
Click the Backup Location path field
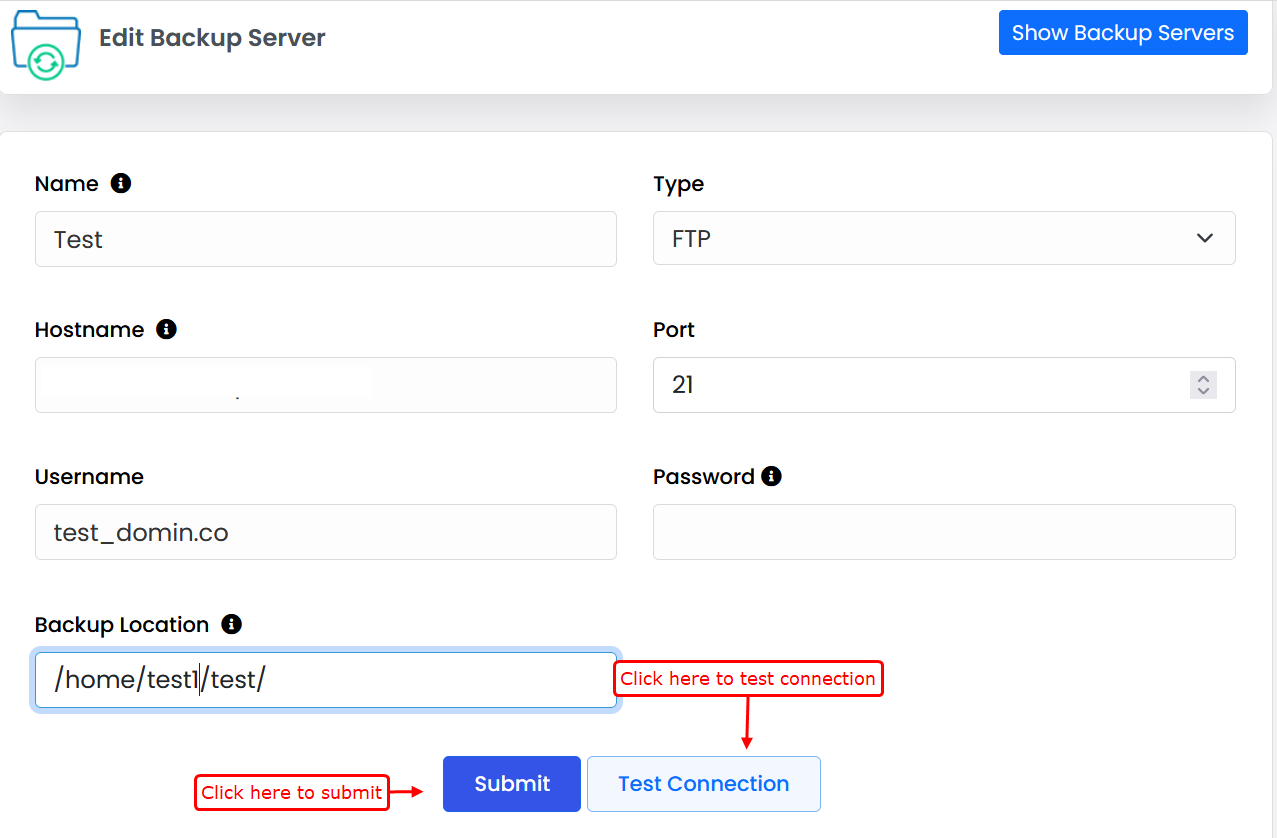coord(325,680)
